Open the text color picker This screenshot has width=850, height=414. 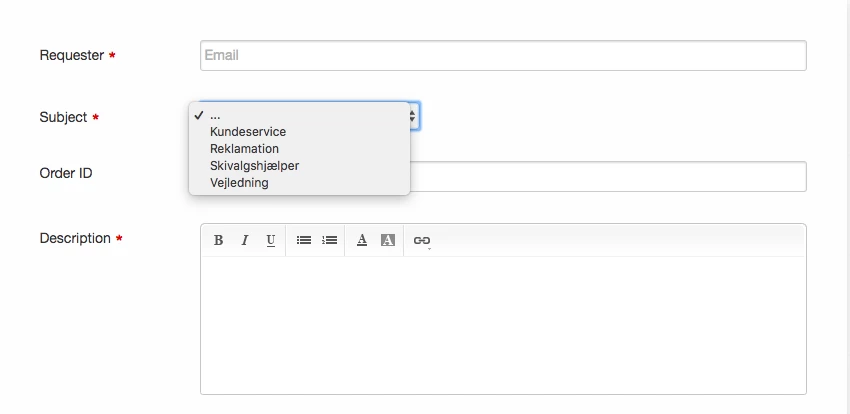(362, 240)
